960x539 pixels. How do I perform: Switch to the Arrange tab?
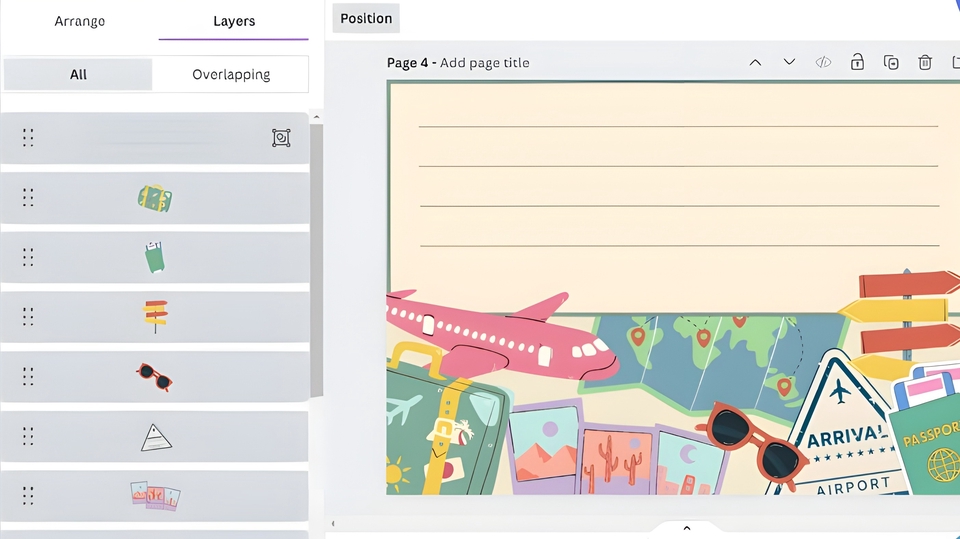[80, 21]
